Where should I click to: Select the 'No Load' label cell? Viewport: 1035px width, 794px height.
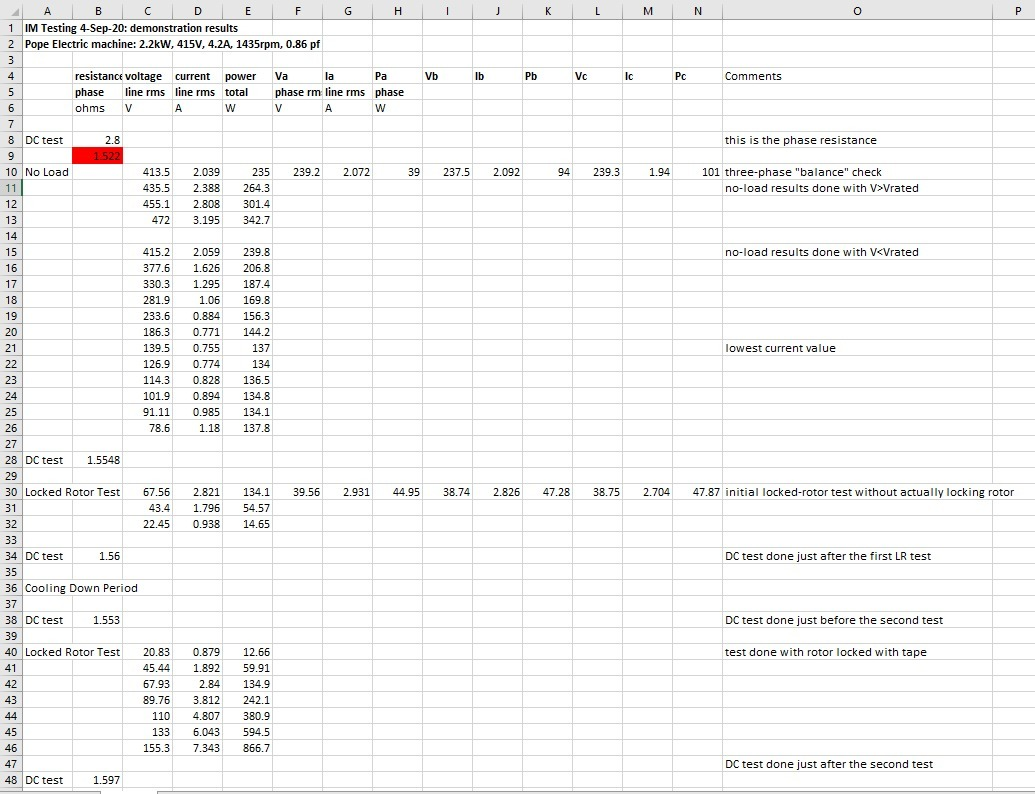point(47,172)
